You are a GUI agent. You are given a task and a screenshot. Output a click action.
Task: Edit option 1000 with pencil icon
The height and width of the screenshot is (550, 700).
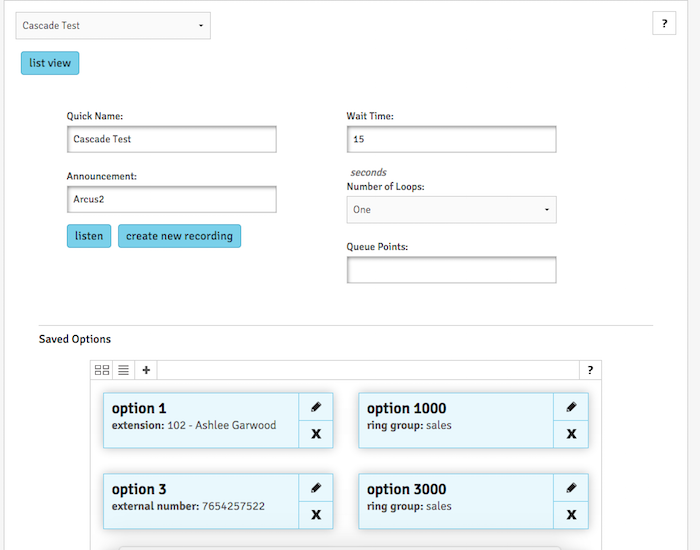[571, 407]
